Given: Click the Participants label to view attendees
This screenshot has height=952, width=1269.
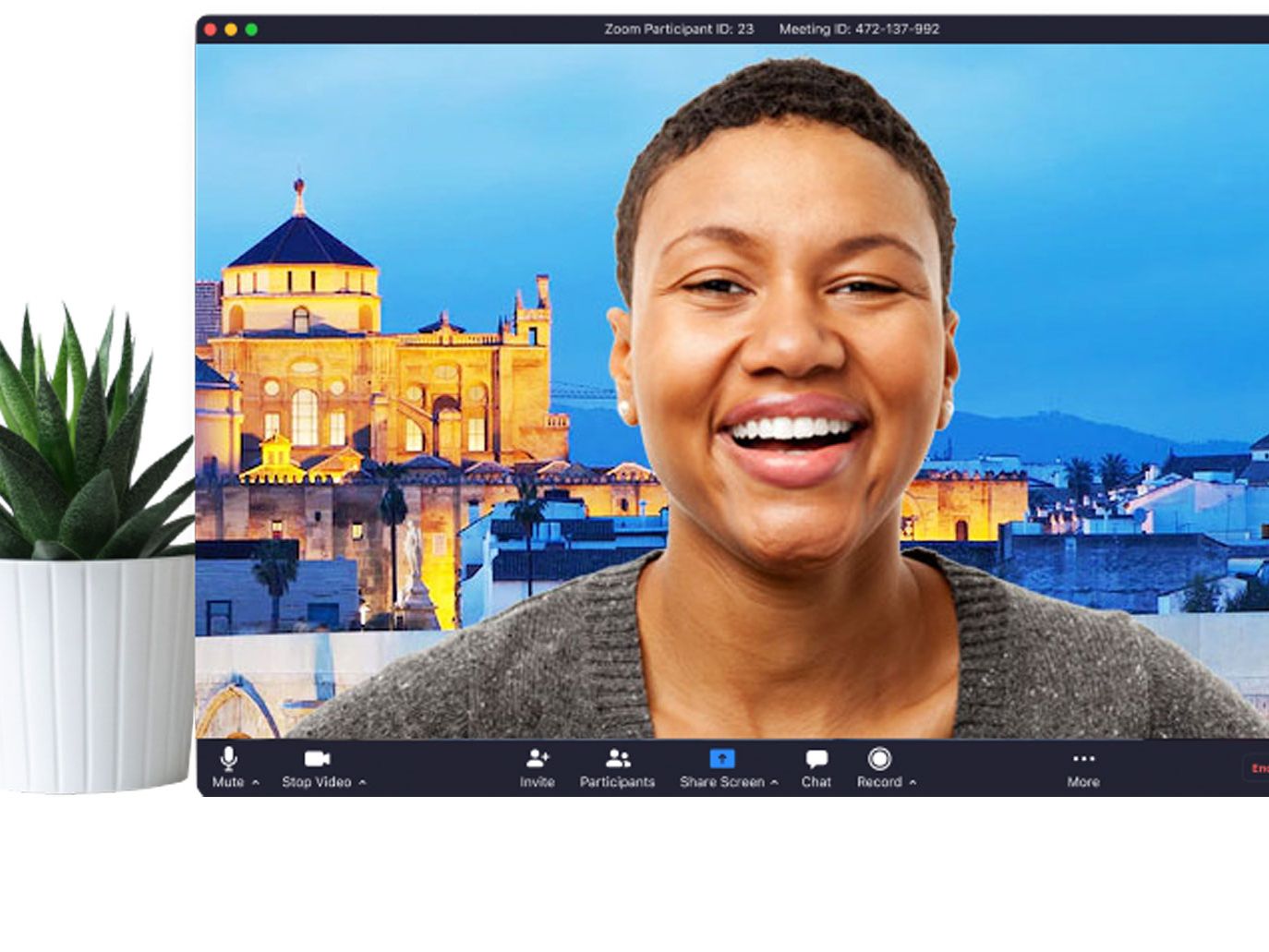Looking at the screenshot, I should [x=617, y=782].
